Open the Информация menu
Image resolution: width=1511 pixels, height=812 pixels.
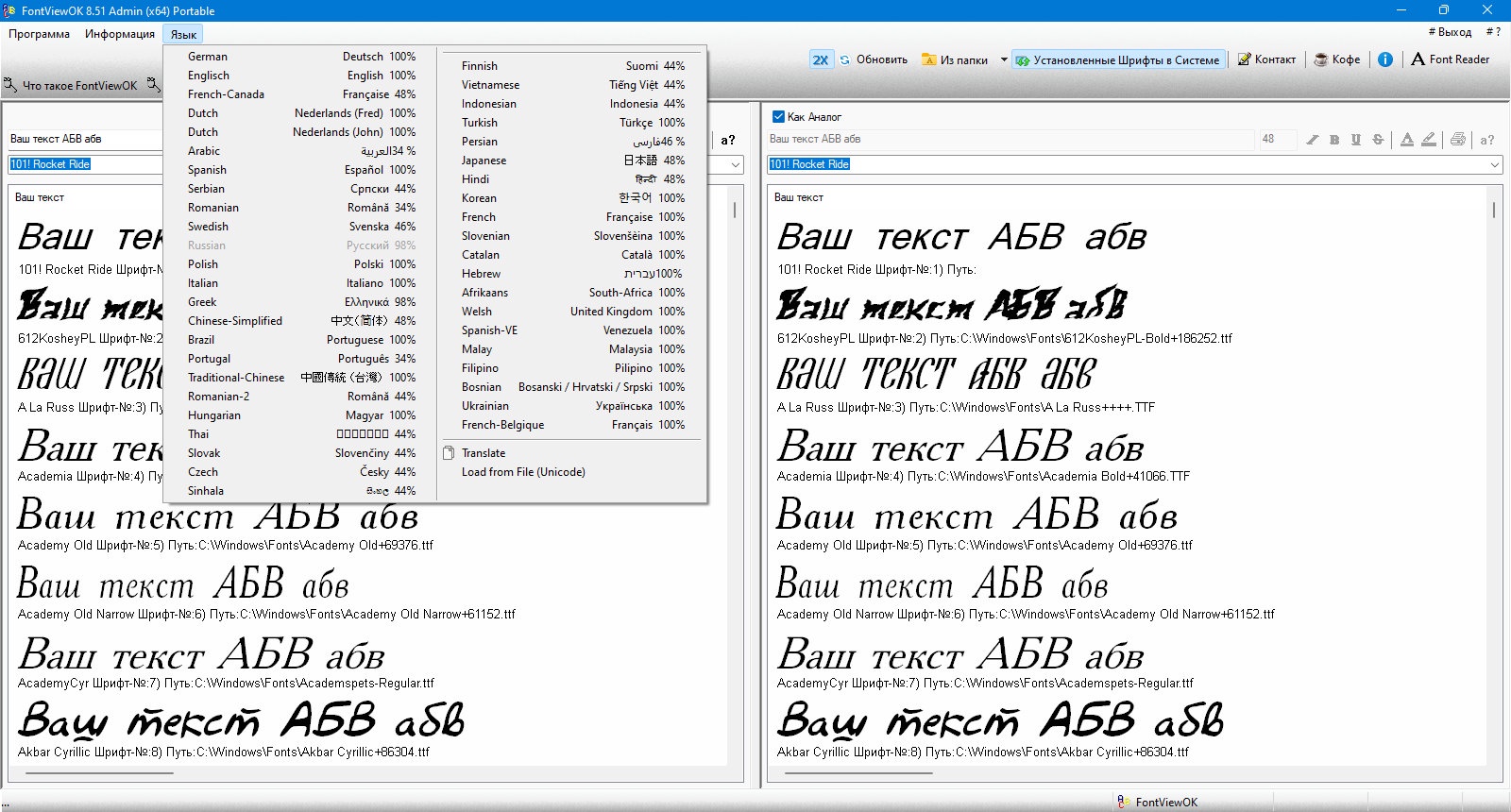120,34
